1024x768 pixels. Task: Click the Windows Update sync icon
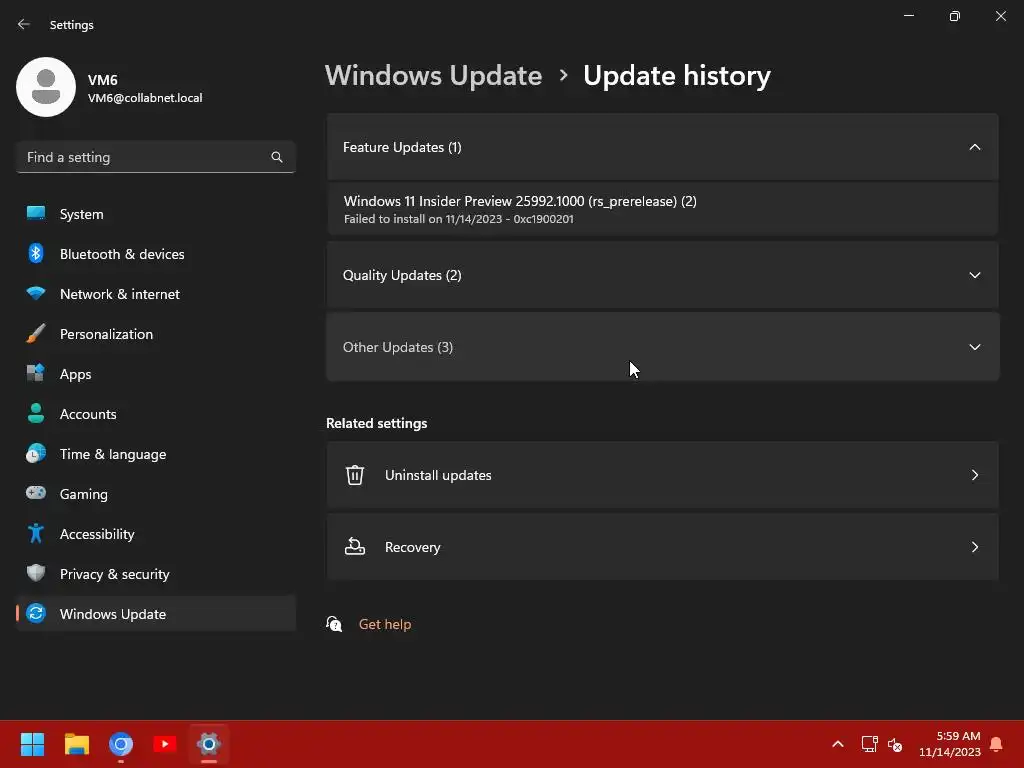(36, 613)
